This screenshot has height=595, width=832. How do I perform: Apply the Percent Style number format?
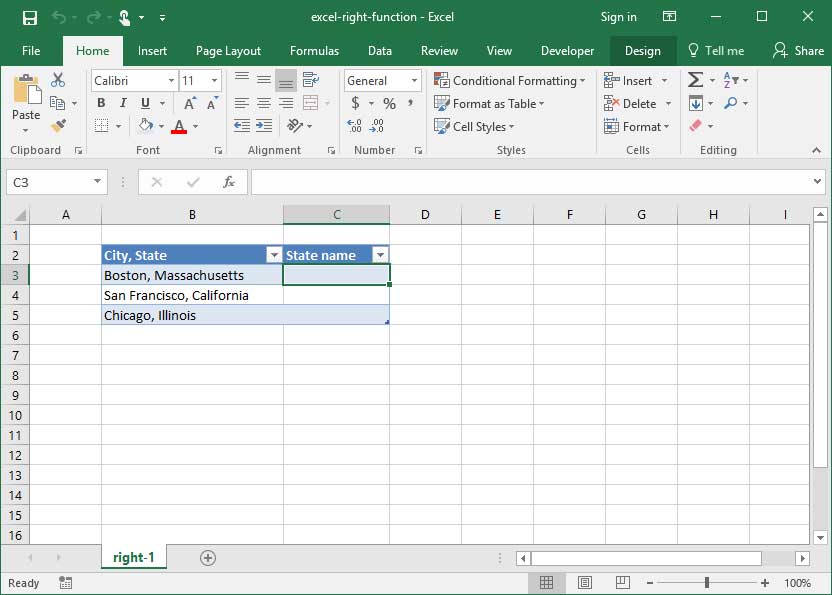[390, 103]
